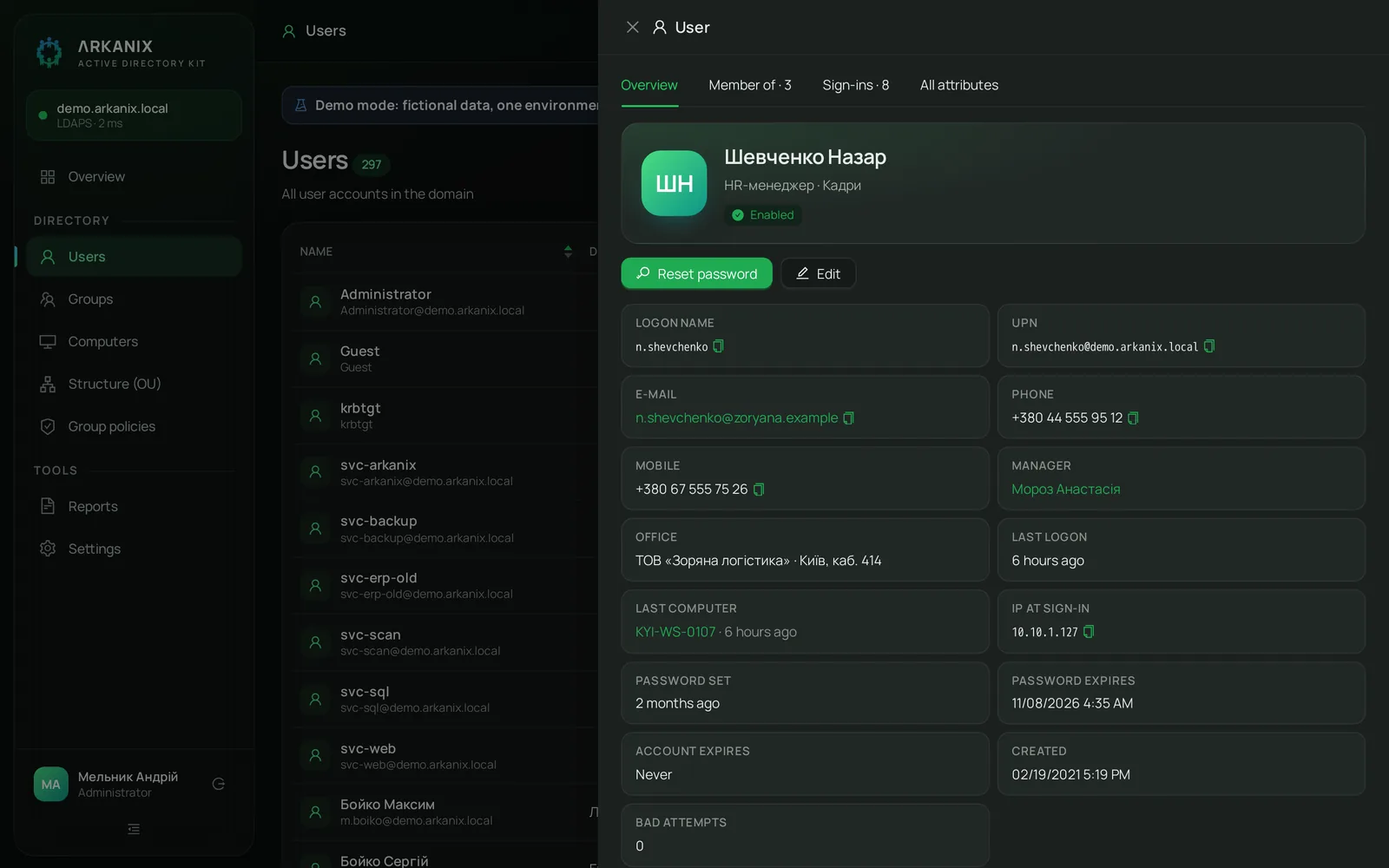1389x868 pixels.
Task: Close the User detail panel
Action: (633, 28)
